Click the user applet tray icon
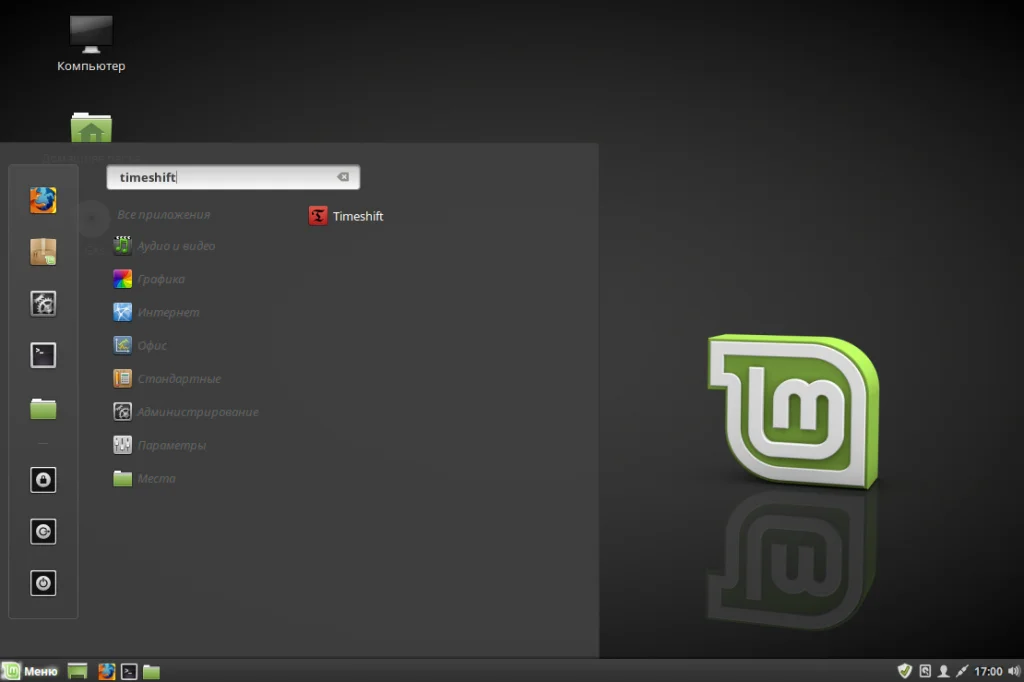The width and height of the screenshot is (1024, 682). point(944,671)
